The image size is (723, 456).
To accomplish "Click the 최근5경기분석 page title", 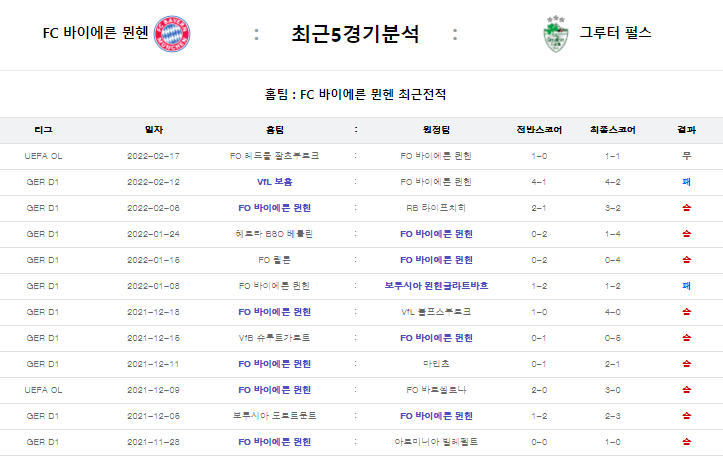I will pyautogui.click(x=355, y=34).
